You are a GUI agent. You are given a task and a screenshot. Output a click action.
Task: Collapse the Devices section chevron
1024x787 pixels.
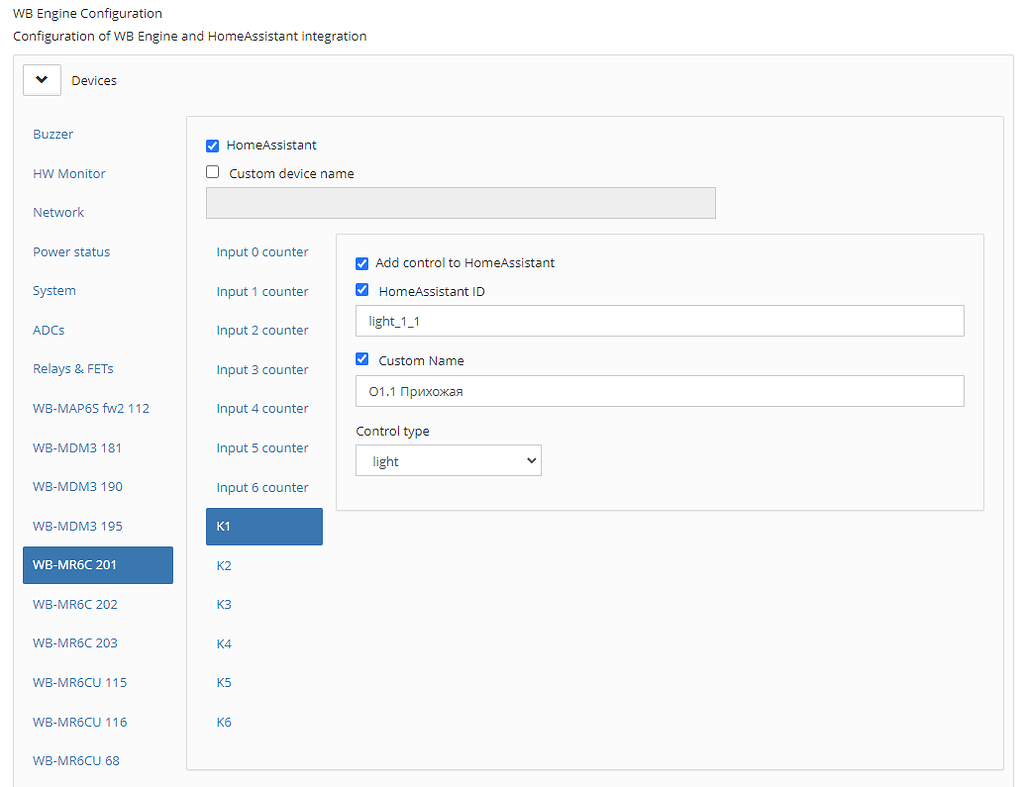tap(42, 80)
